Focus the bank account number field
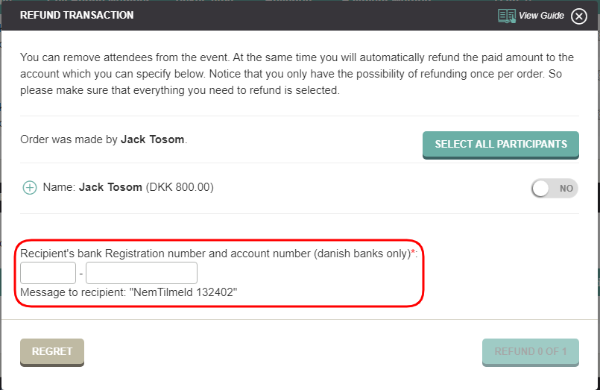The width and height of the screenshot is (600, 390). 142,273
